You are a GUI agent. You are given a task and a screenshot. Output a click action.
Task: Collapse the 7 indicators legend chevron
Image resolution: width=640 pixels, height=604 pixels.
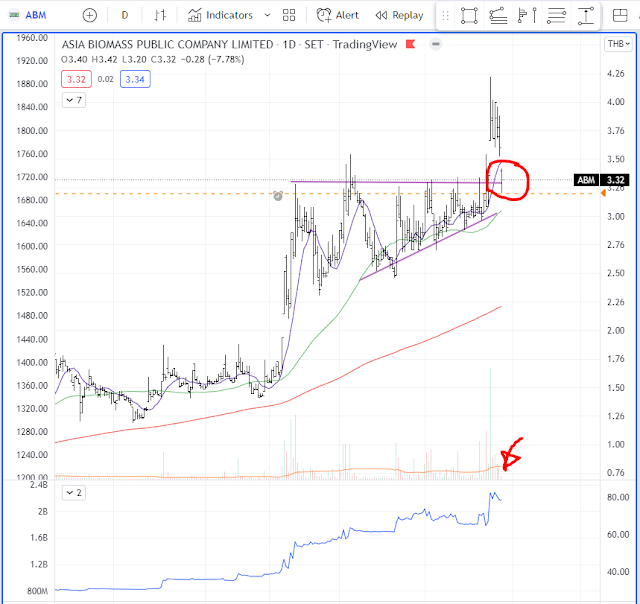74,100
